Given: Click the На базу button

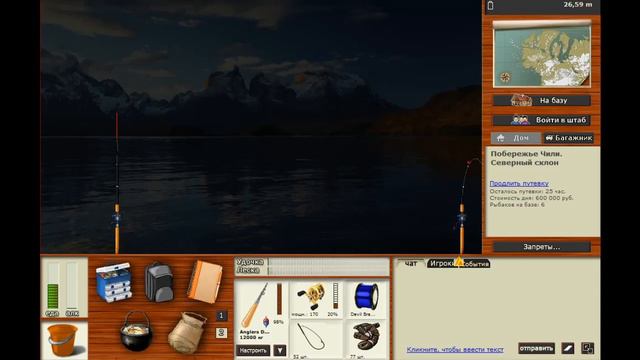Looking at the screenshot, I should (542, 100).
